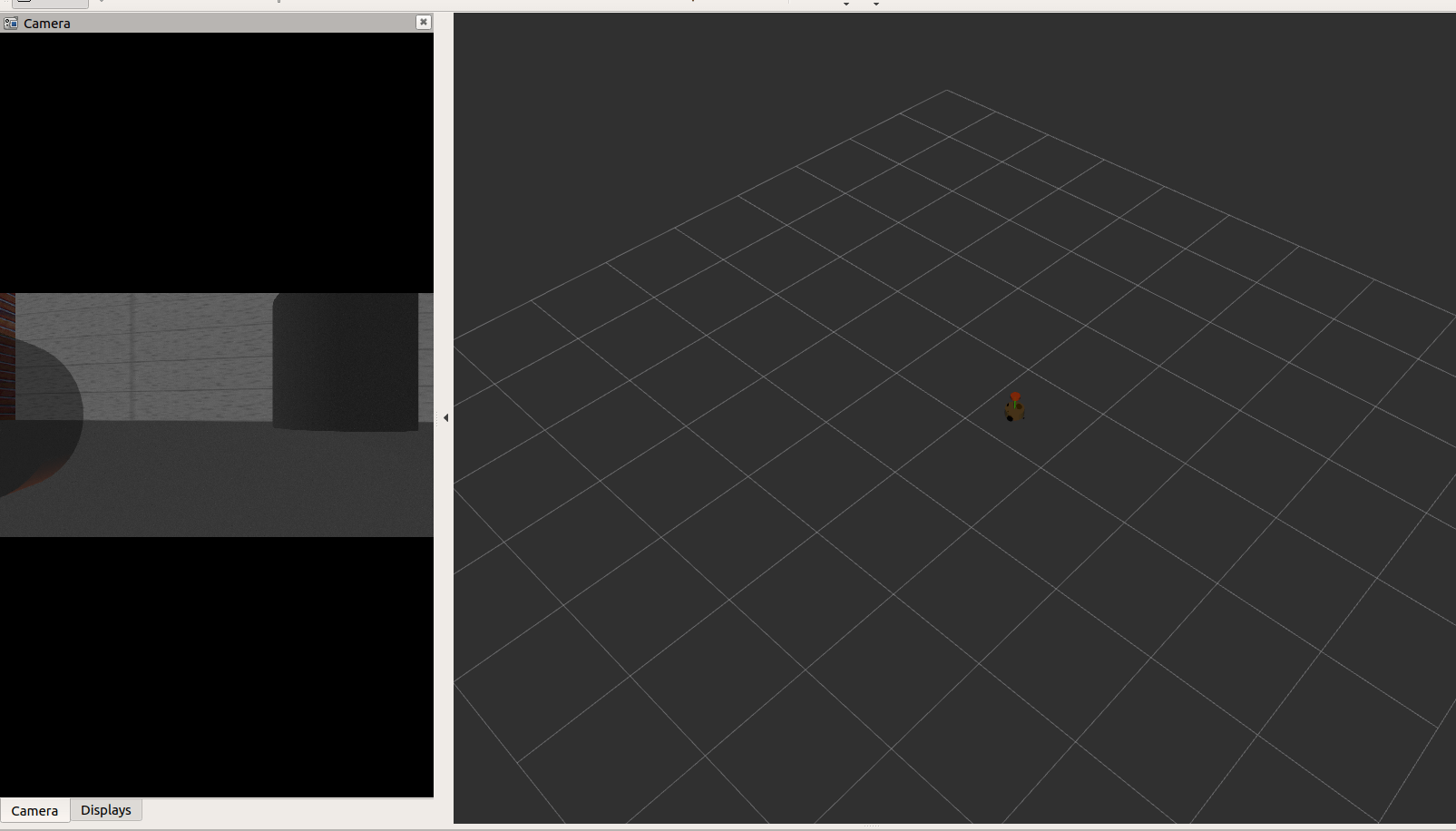Close the Camera panel

pos(424,22)
